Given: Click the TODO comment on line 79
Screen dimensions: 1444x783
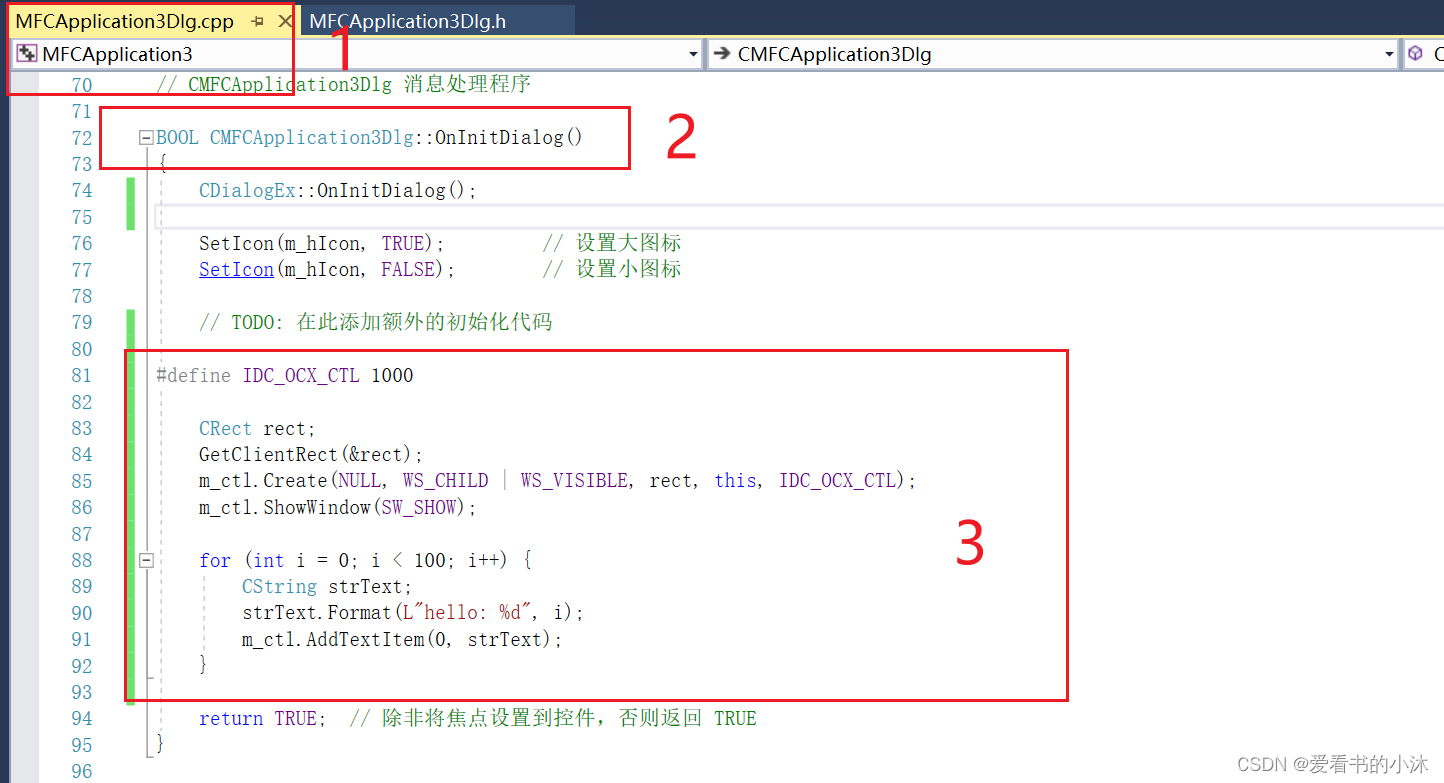Looking at the screenshot, I should pos(375,323).
